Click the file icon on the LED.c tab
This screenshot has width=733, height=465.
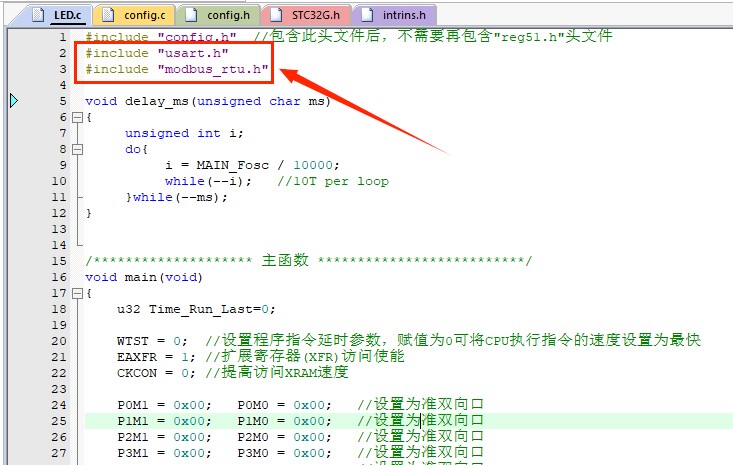point(38,15)
